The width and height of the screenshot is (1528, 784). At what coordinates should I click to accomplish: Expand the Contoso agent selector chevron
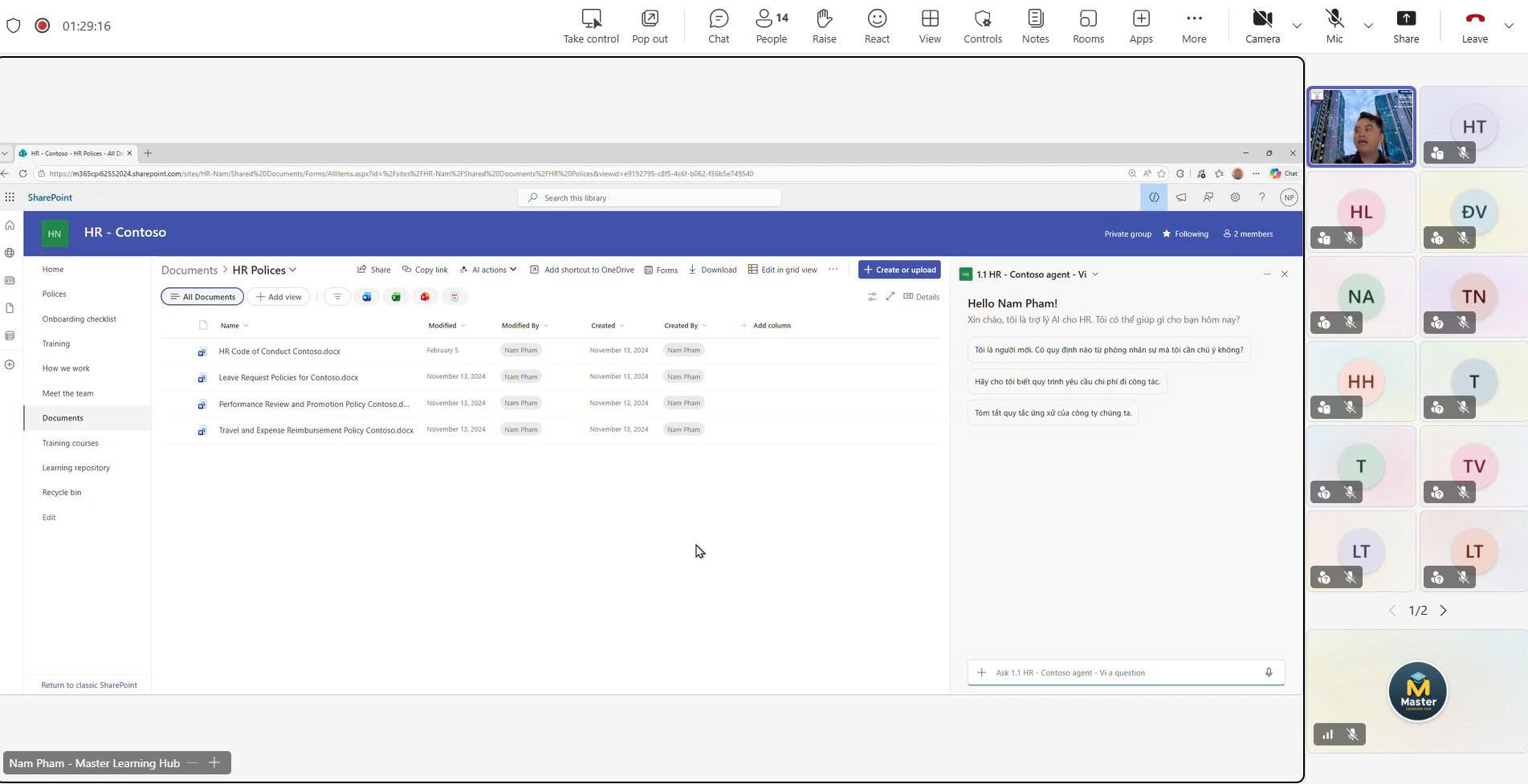pyautogui.click(x=1095, y=274)
